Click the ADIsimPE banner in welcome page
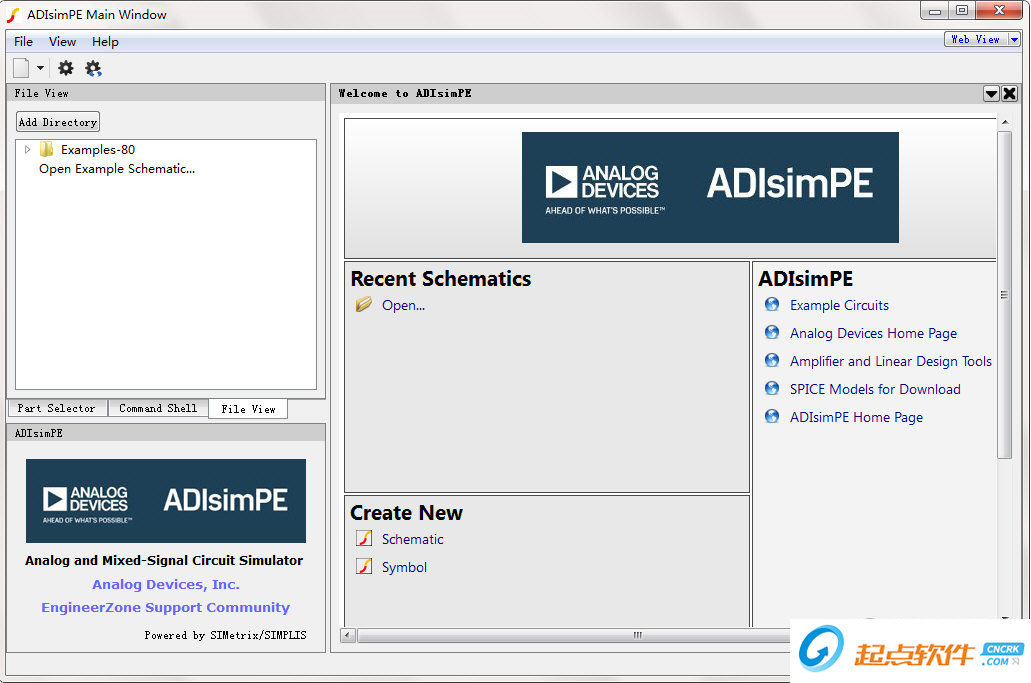The width and height of the screenshot is (1031, 683). (710, 187)
